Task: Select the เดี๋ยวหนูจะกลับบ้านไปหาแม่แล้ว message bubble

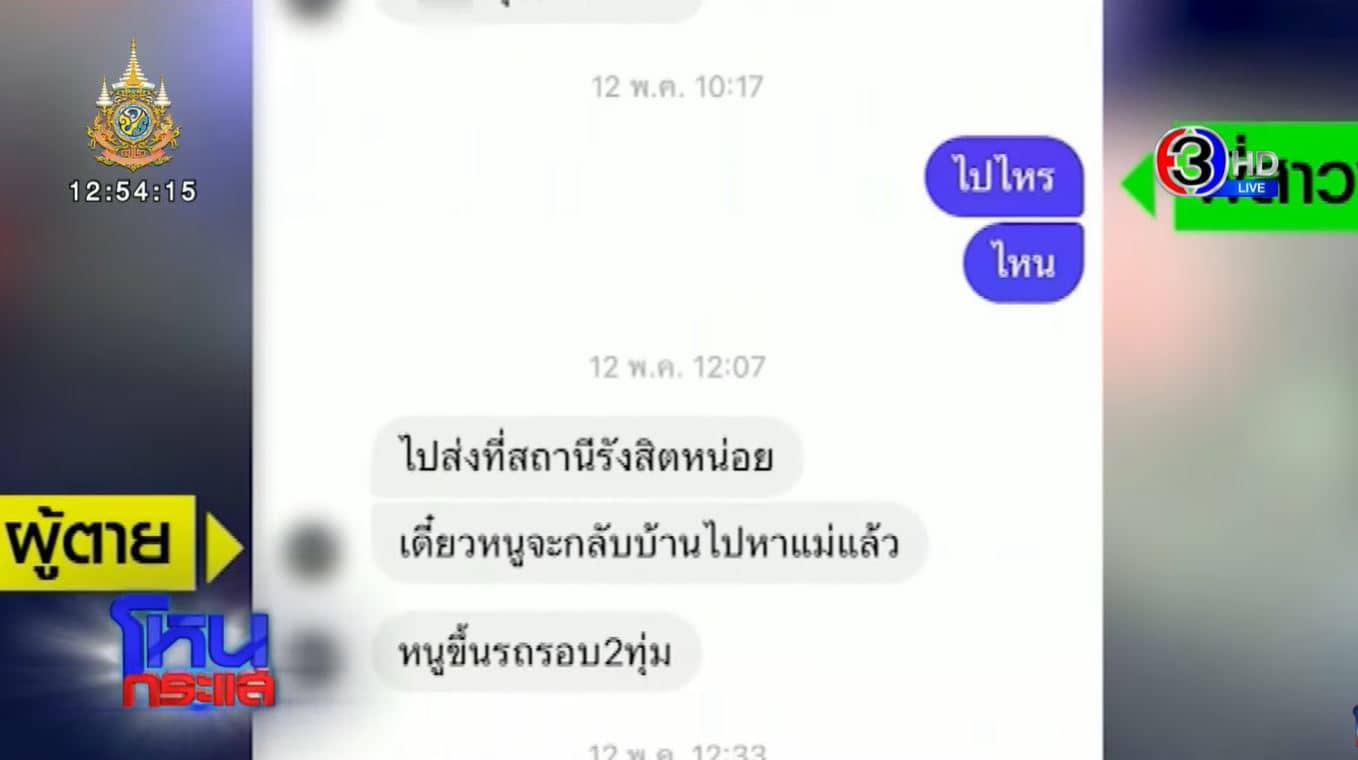Action: pyautogui.click(x=649, y=544)
